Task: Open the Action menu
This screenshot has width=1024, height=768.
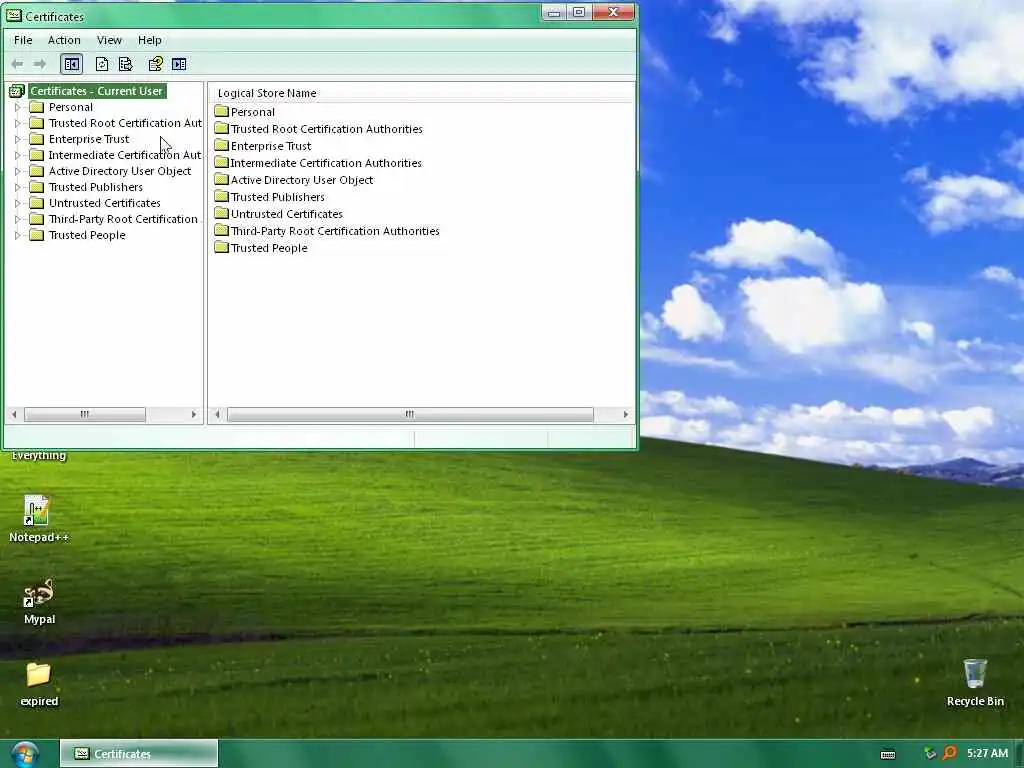Action: [x=64, y=40]
